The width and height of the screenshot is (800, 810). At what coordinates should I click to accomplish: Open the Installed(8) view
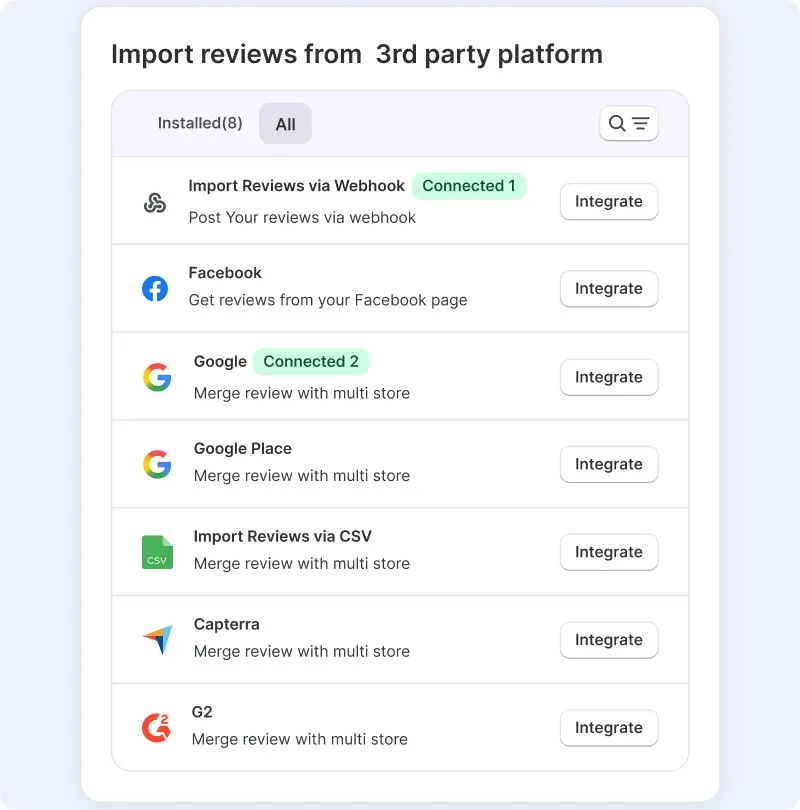pyautogui.click(x=199, y=123)
